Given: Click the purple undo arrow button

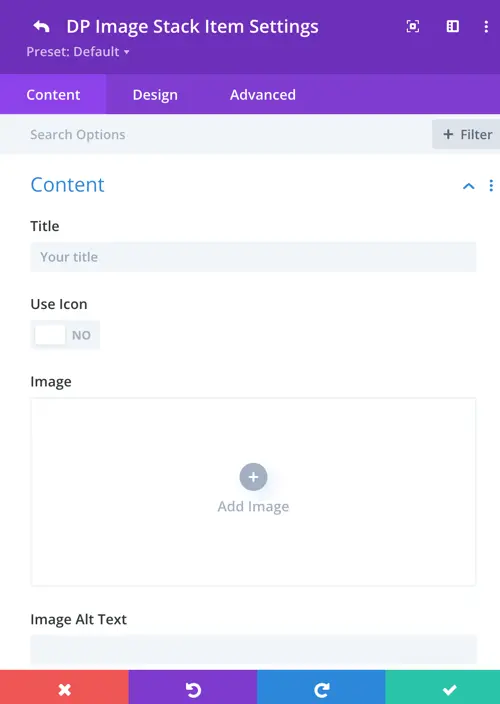Looking at the screenshot, I should click(x=193, y=687).
